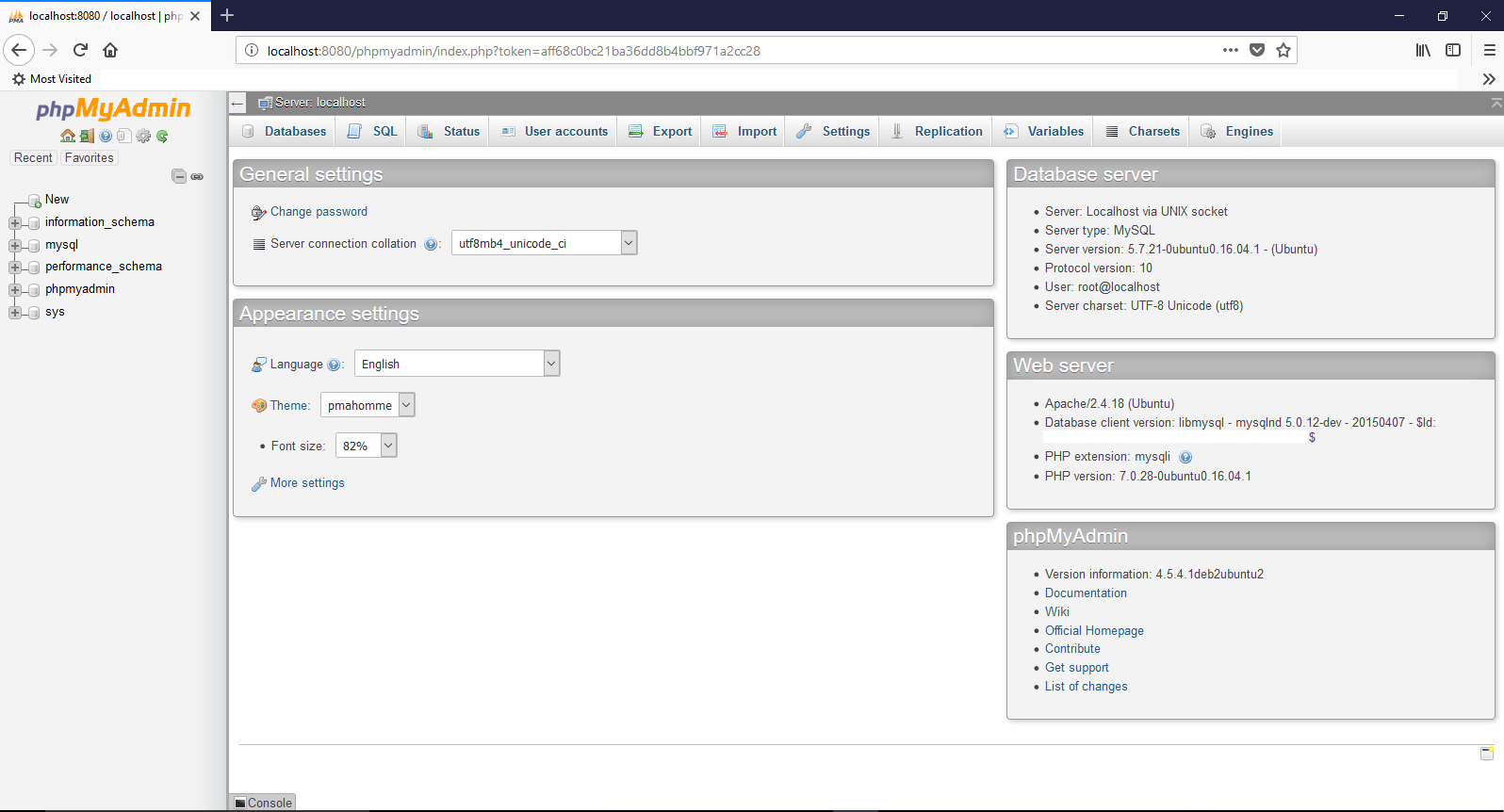Log out using the green door icon
This screenshot has height=812, width=1504.
tap(87, 136)
